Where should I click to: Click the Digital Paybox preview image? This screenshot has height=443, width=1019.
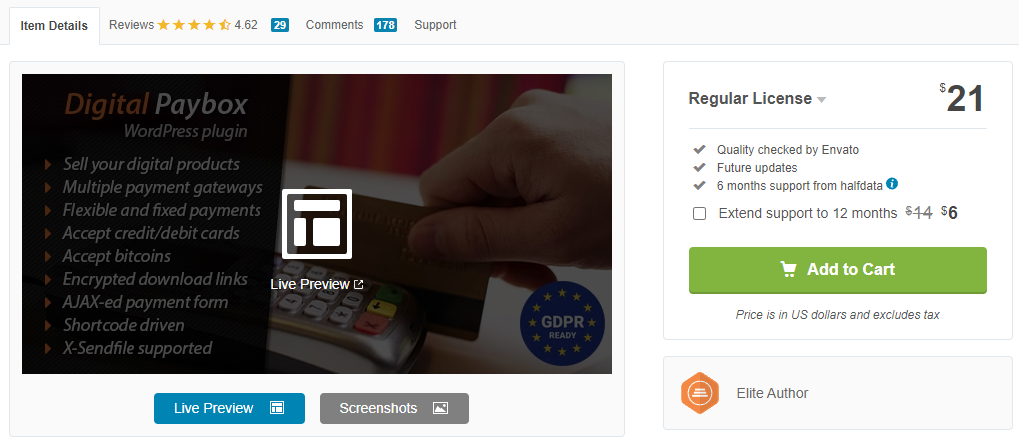point(316,223)
